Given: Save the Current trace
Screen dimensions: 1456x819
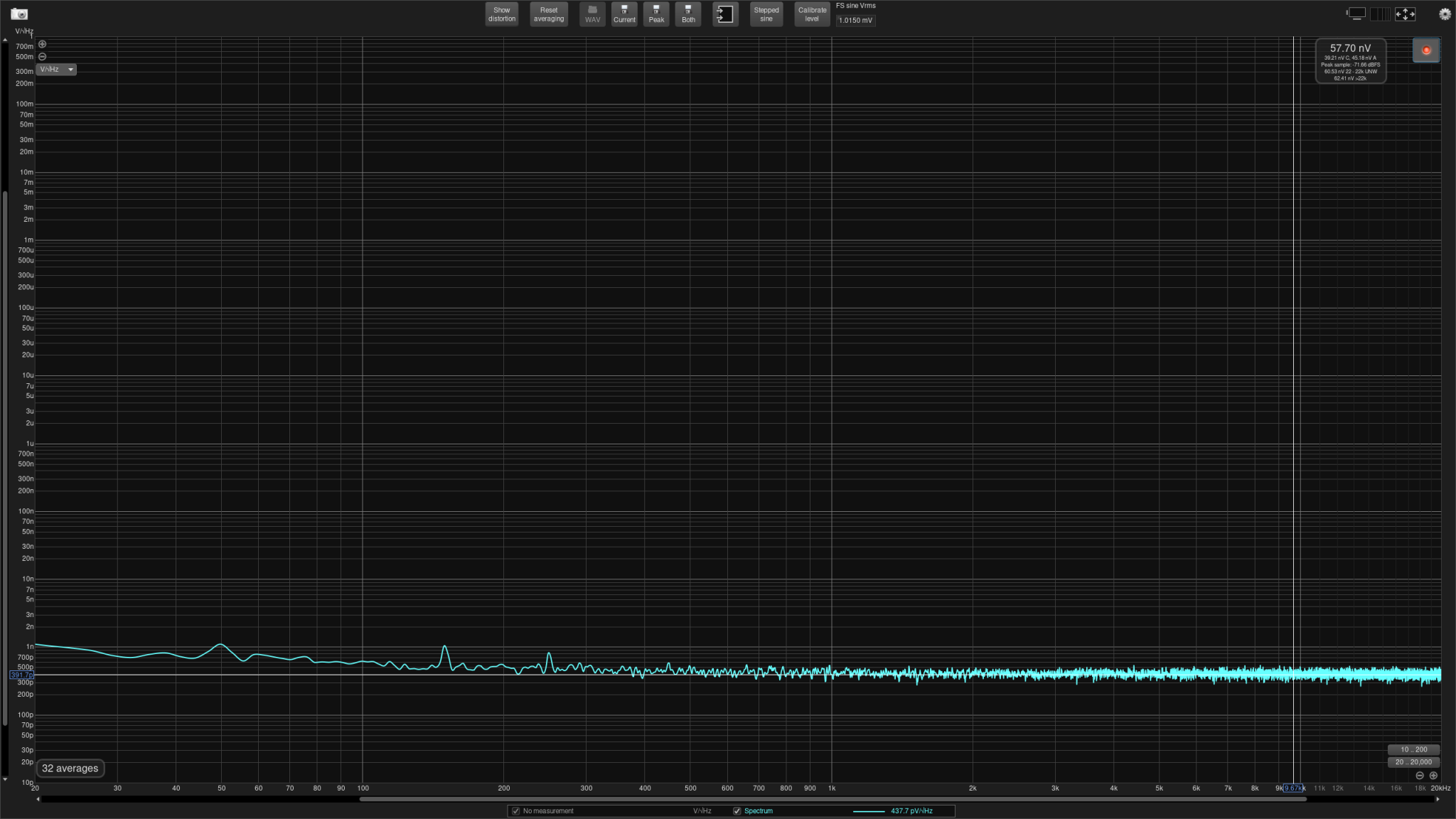Looking at the screenshot, I should coord(624,14).
